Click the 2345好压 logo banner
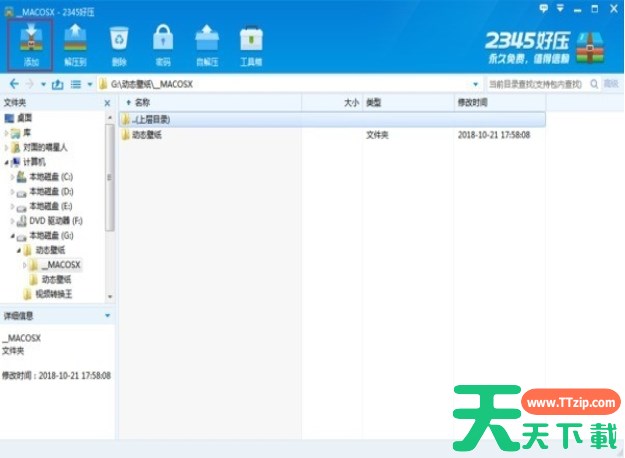This screenshot has width=625, height=458. (x=544, y=47)
